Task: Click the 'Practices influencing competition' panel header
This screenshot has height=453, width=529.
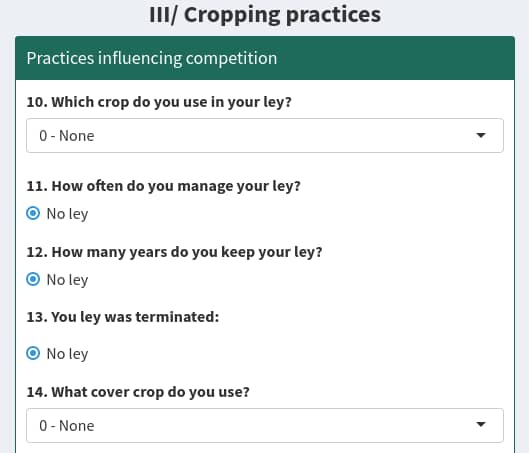Action: pyautogui.click(x=152, y=58)
